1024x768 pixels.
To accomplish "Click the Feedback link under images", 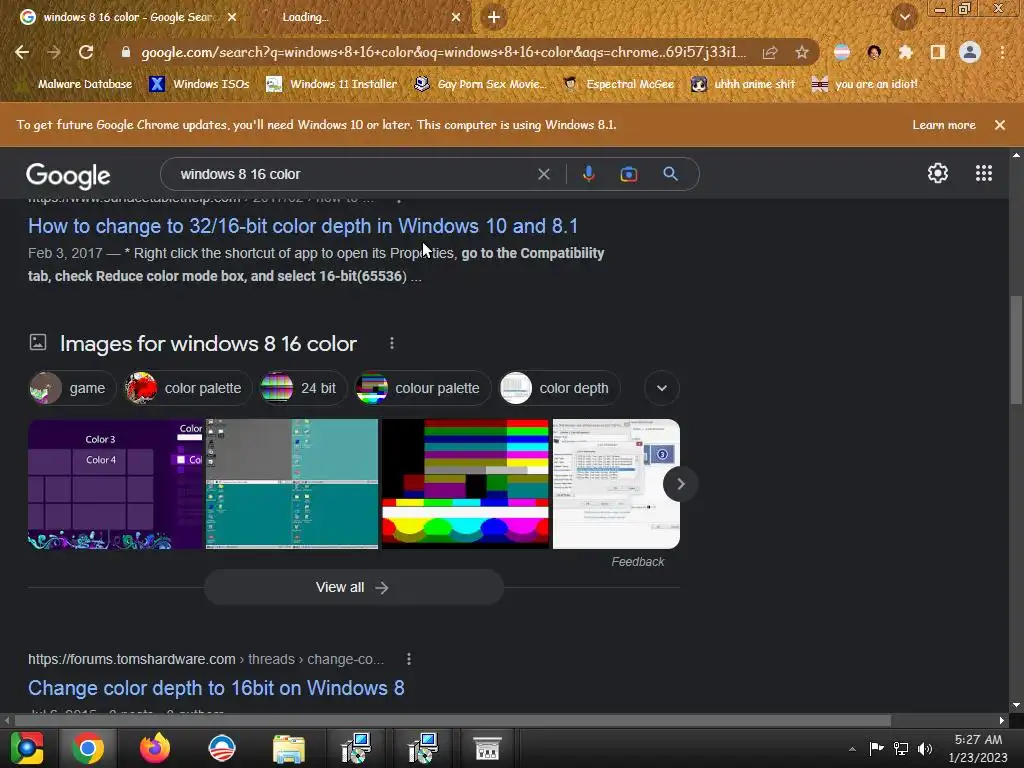I will (x=637, y=562).
